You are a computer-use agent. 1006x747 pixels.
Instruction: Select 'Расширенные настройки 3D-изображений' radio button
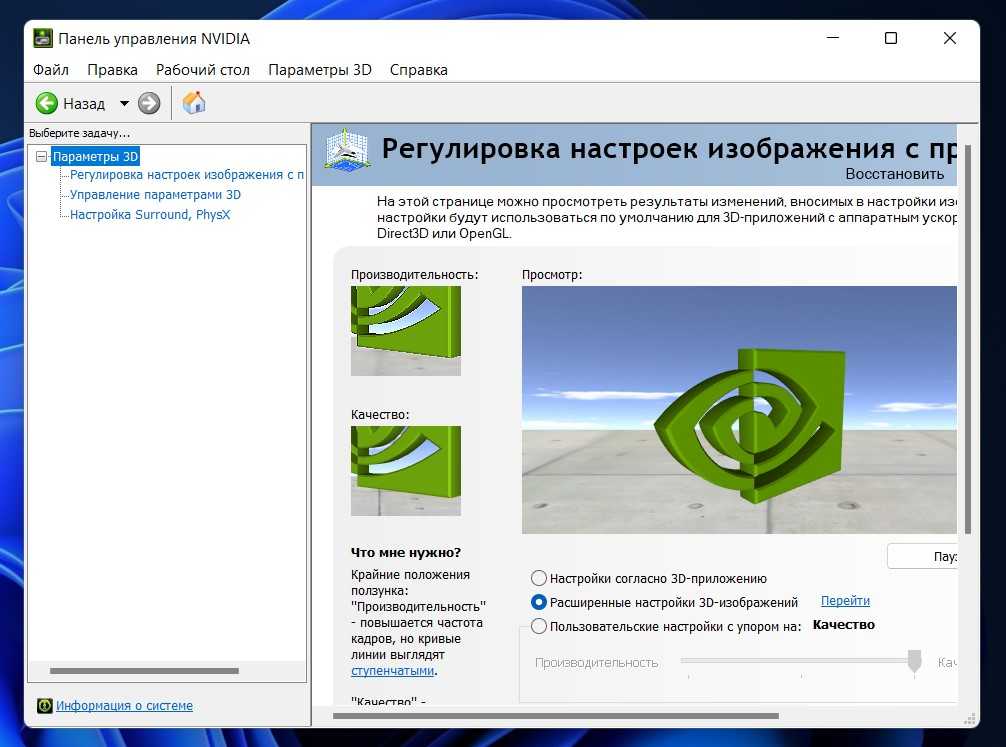[x=540, y=602]
